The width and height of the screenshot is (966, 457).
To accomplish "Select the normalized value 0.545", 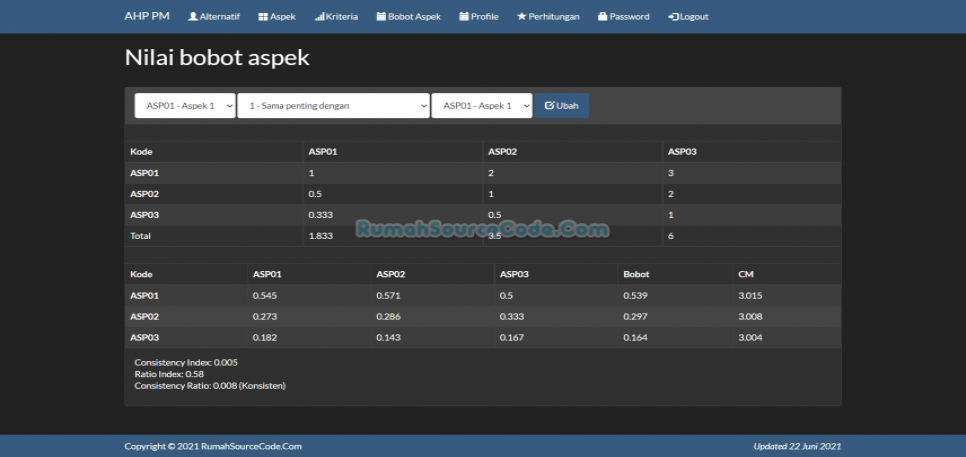I will click(265, 296).
